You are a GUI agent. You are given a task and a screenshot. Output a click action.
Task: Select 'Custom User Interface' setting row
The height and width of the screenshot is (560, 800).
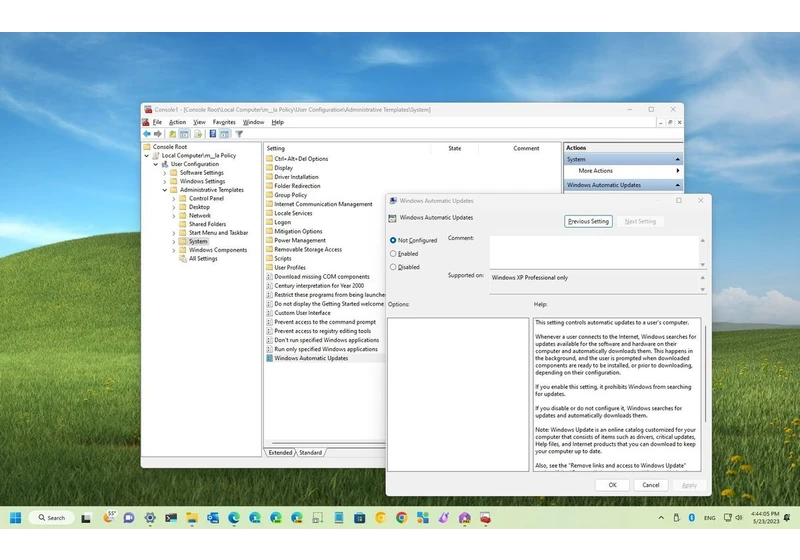302,313
